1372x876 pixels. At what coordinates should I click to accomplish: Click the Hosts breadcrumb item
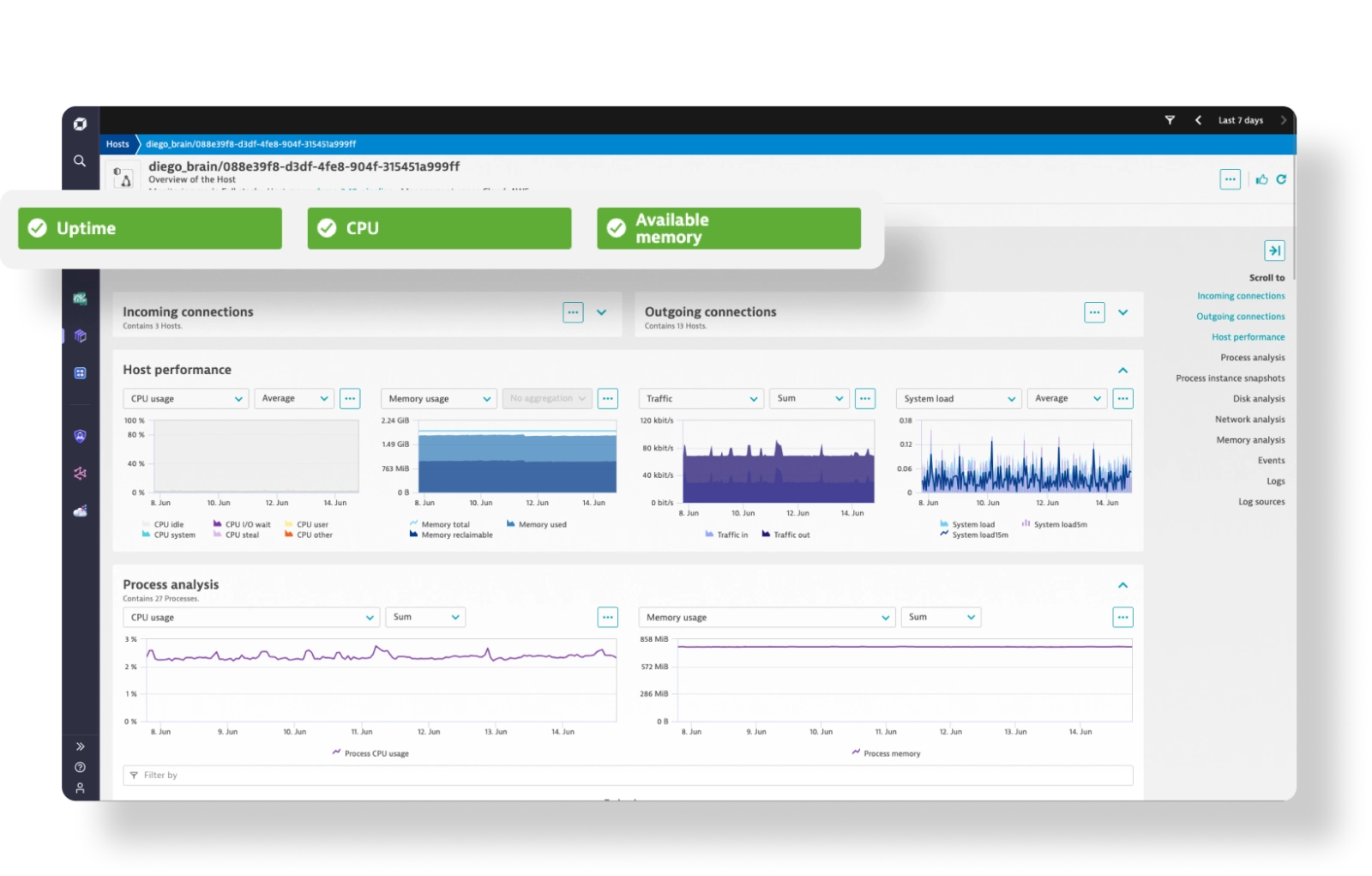[x=117, y=144]
